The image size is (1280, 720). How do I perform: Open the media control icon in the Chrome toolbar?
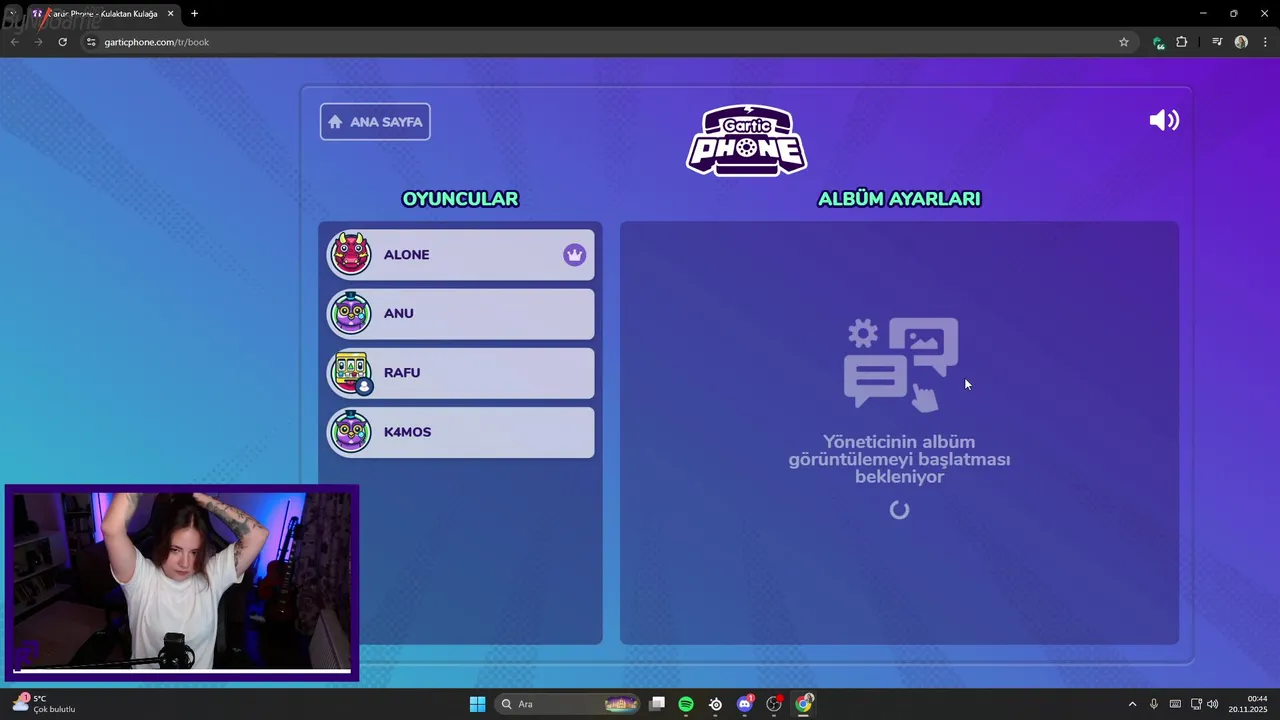pos(1217,42)
